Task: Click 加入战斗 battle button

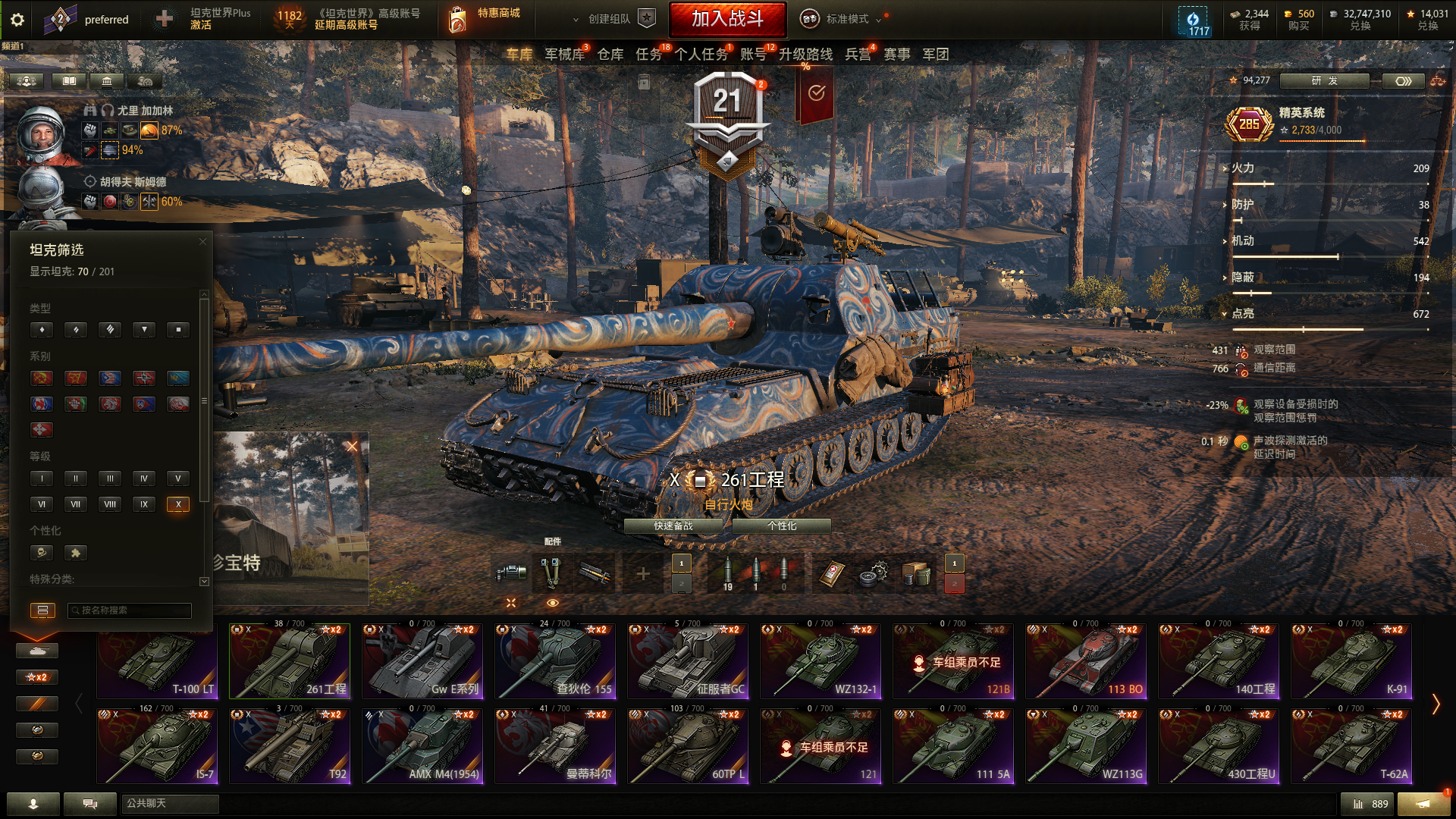Action: pyautogui.click(x=728, y=19)
